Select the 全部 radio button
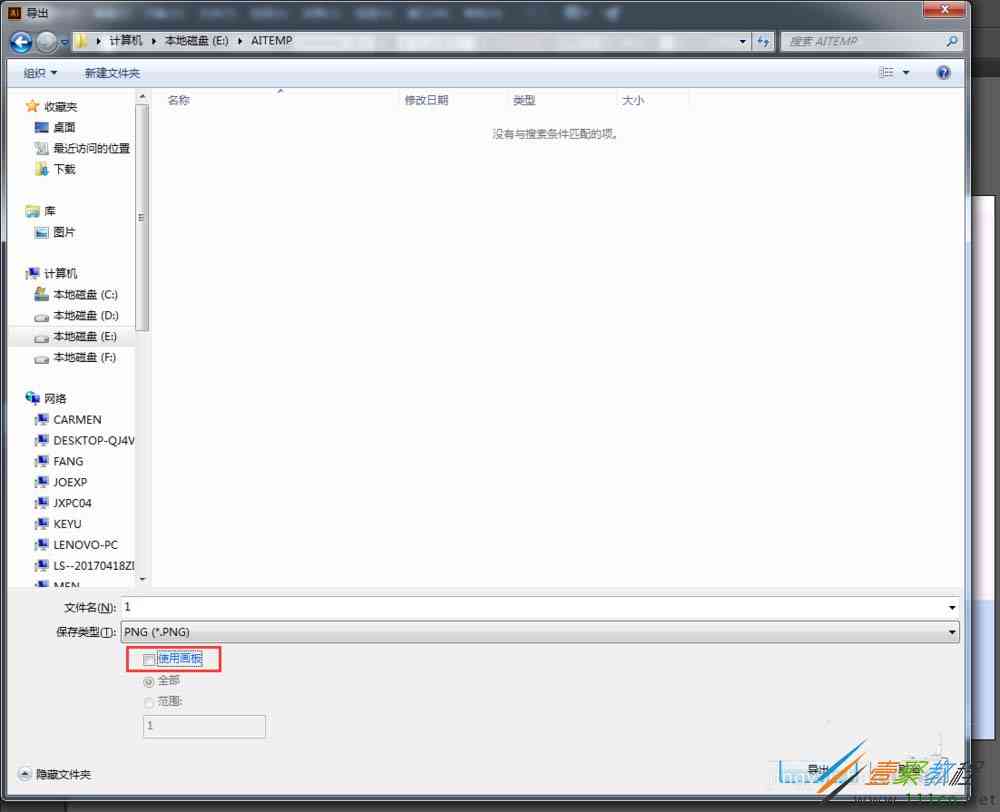 (x=149, y=682)
